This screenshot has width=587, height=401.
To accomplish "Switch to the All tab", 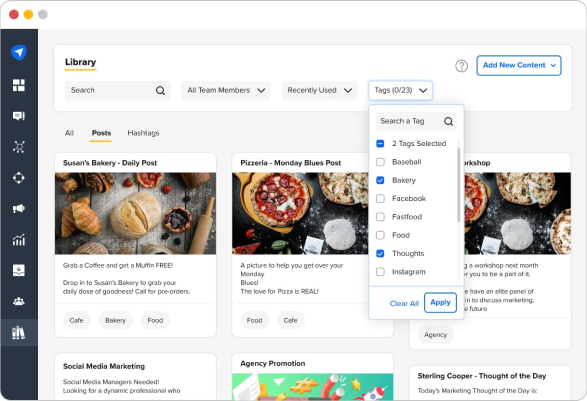I will [x=69, y=133].
